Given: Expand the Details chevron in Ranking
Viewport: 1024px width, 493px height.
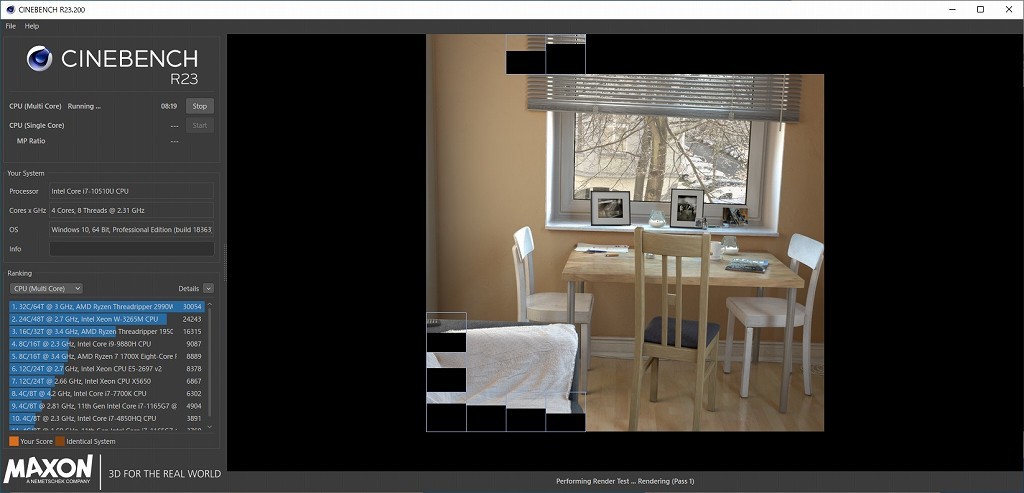Looking at the screenshot, I should (x=208, y=288).
